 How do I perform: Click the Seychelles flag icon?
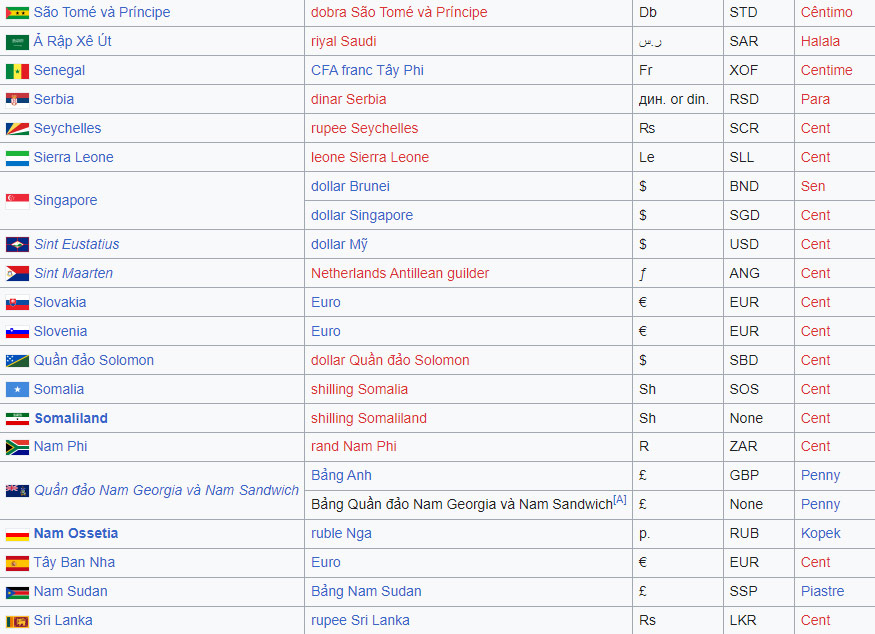(x=17, y=129)
